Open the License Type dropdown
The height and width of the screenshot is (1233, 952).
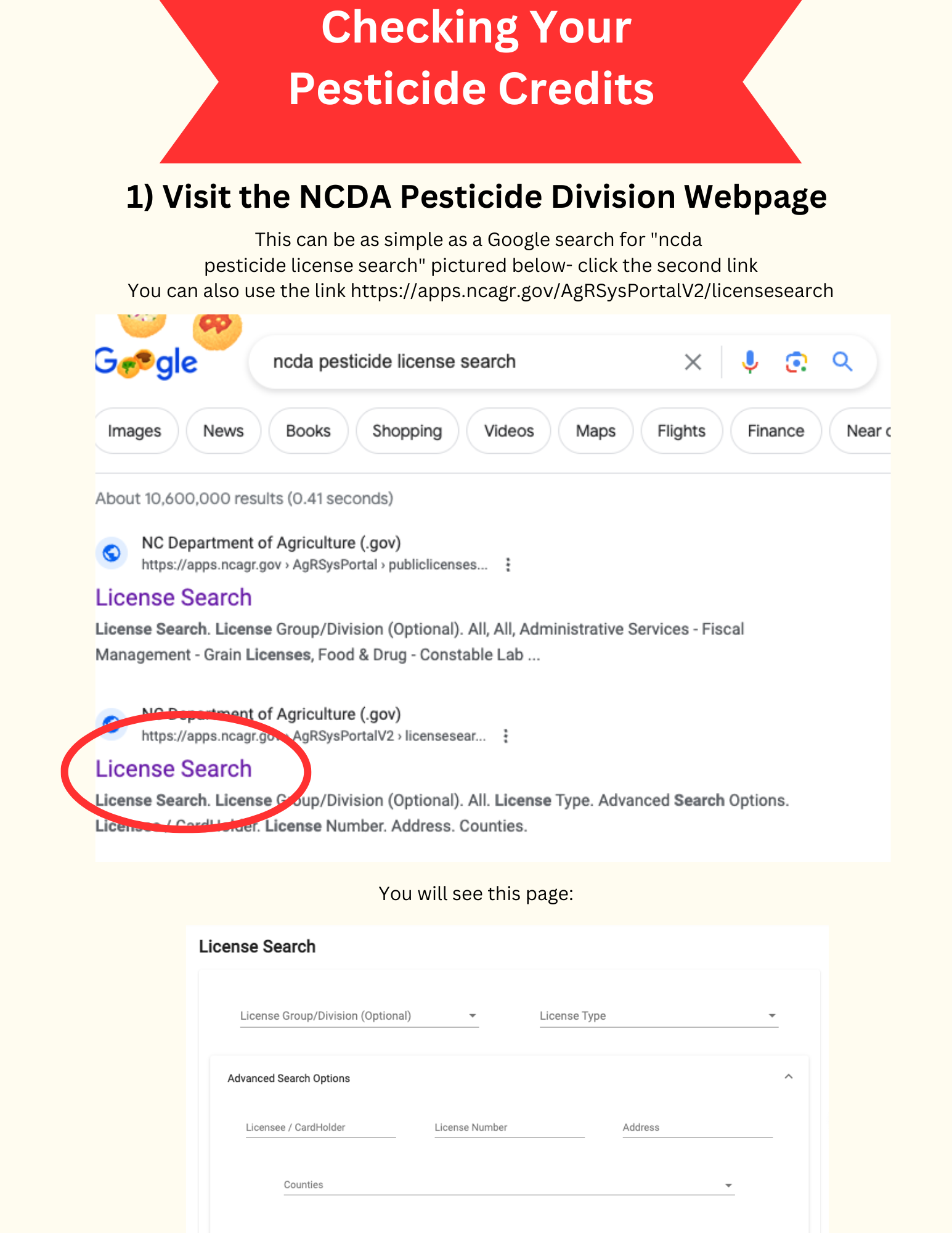coord(659,1016)
